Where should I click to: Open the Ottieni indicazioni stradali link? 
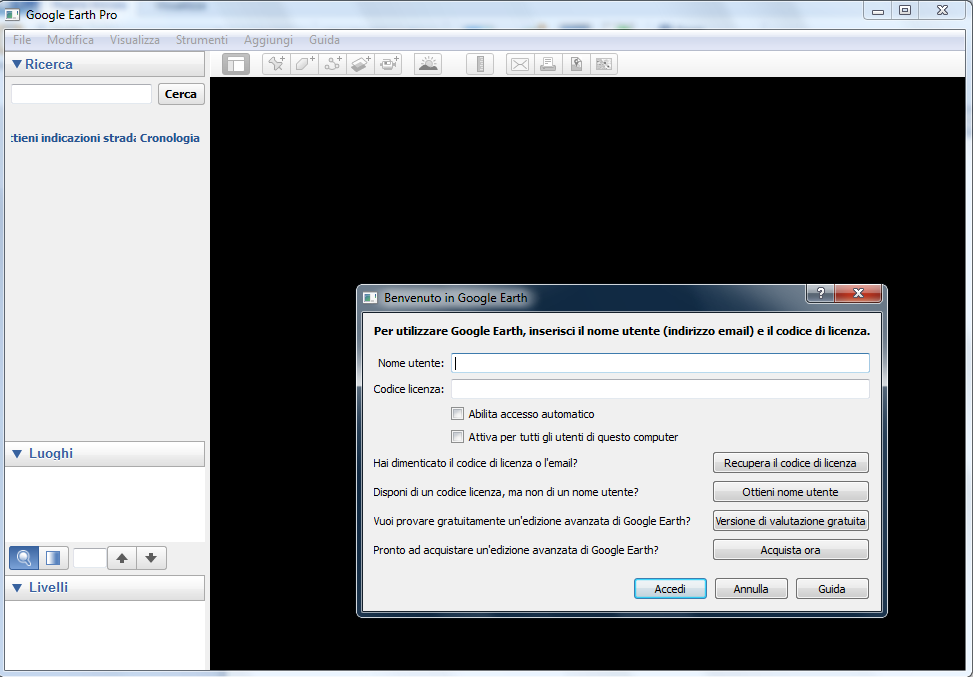(x=73, y=138)
